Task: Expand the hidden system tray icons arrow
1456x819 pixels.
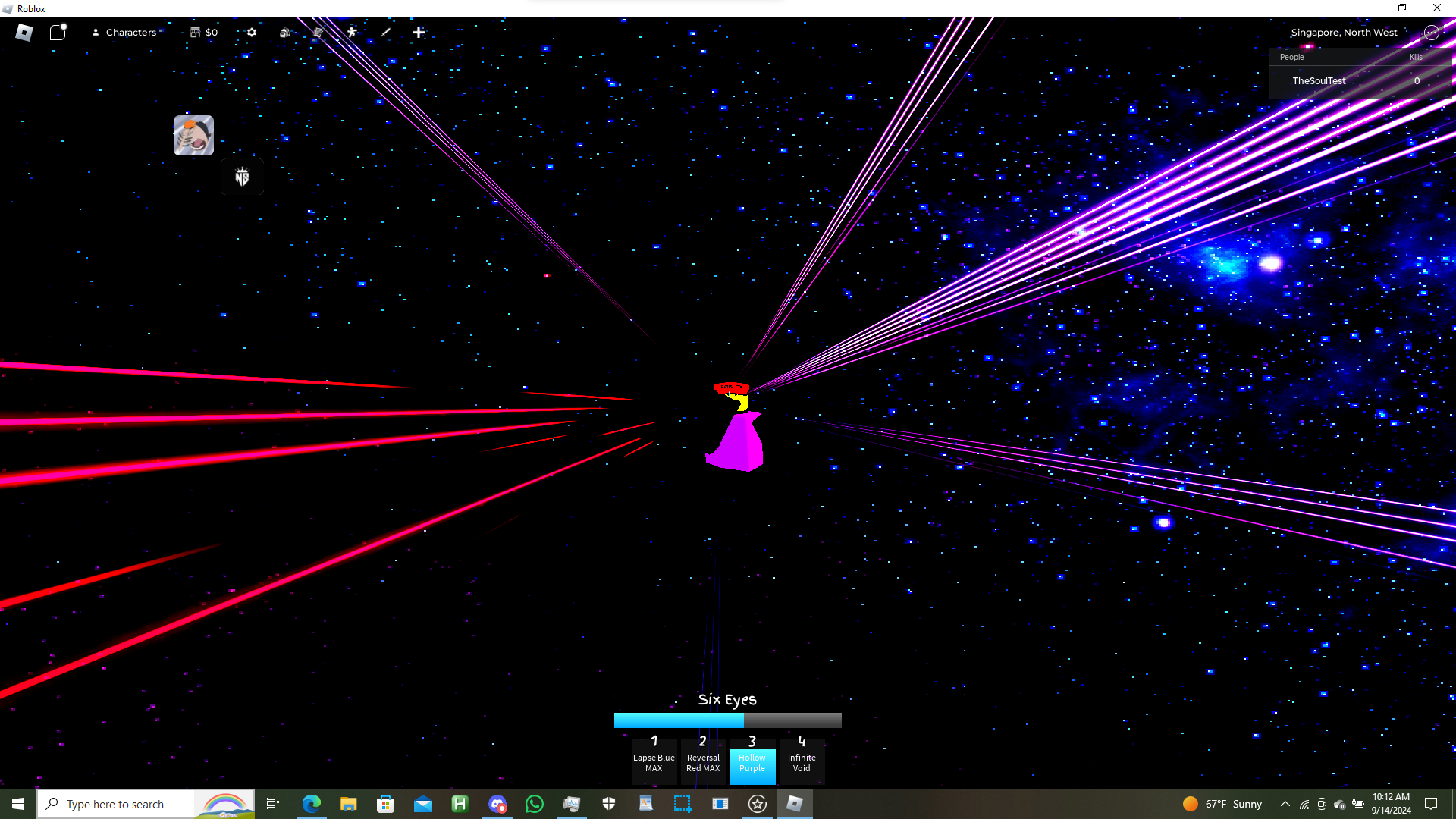Action: [1285, 804]
